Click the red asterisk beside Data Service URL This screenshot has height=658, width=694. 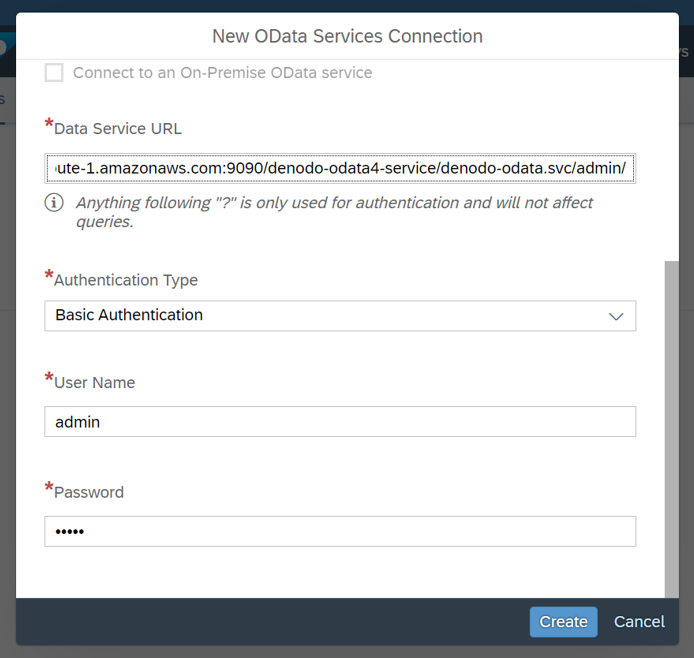click(49, 123)
